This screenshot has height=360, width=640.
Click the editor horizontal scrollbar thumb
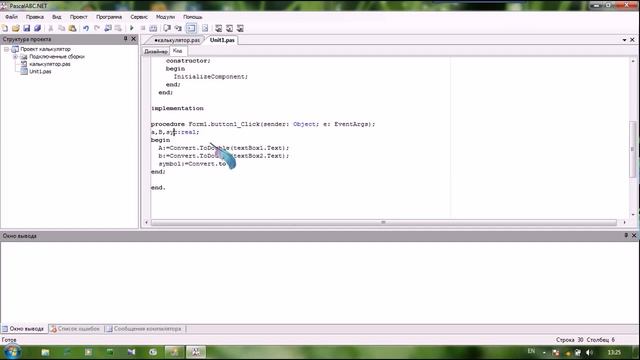click(383, 222)
